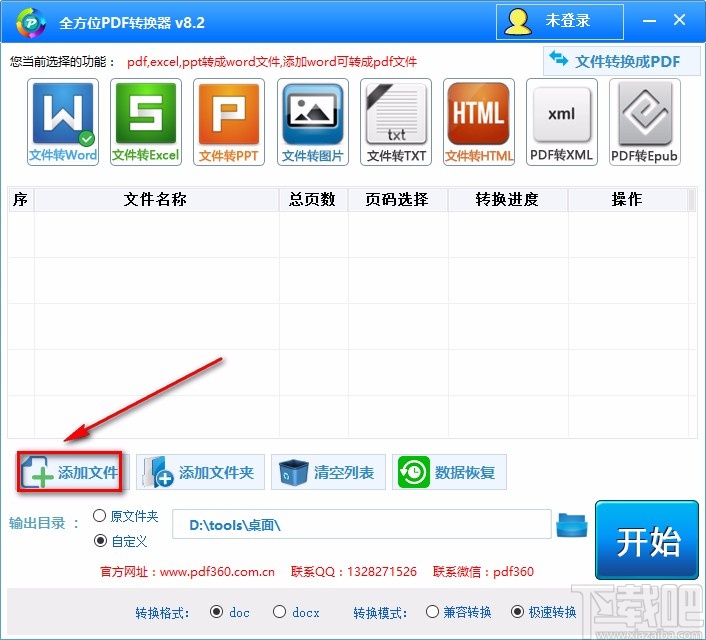Click the 序 column header
Viewport: 706px width, 640px height.
(21, 199)
